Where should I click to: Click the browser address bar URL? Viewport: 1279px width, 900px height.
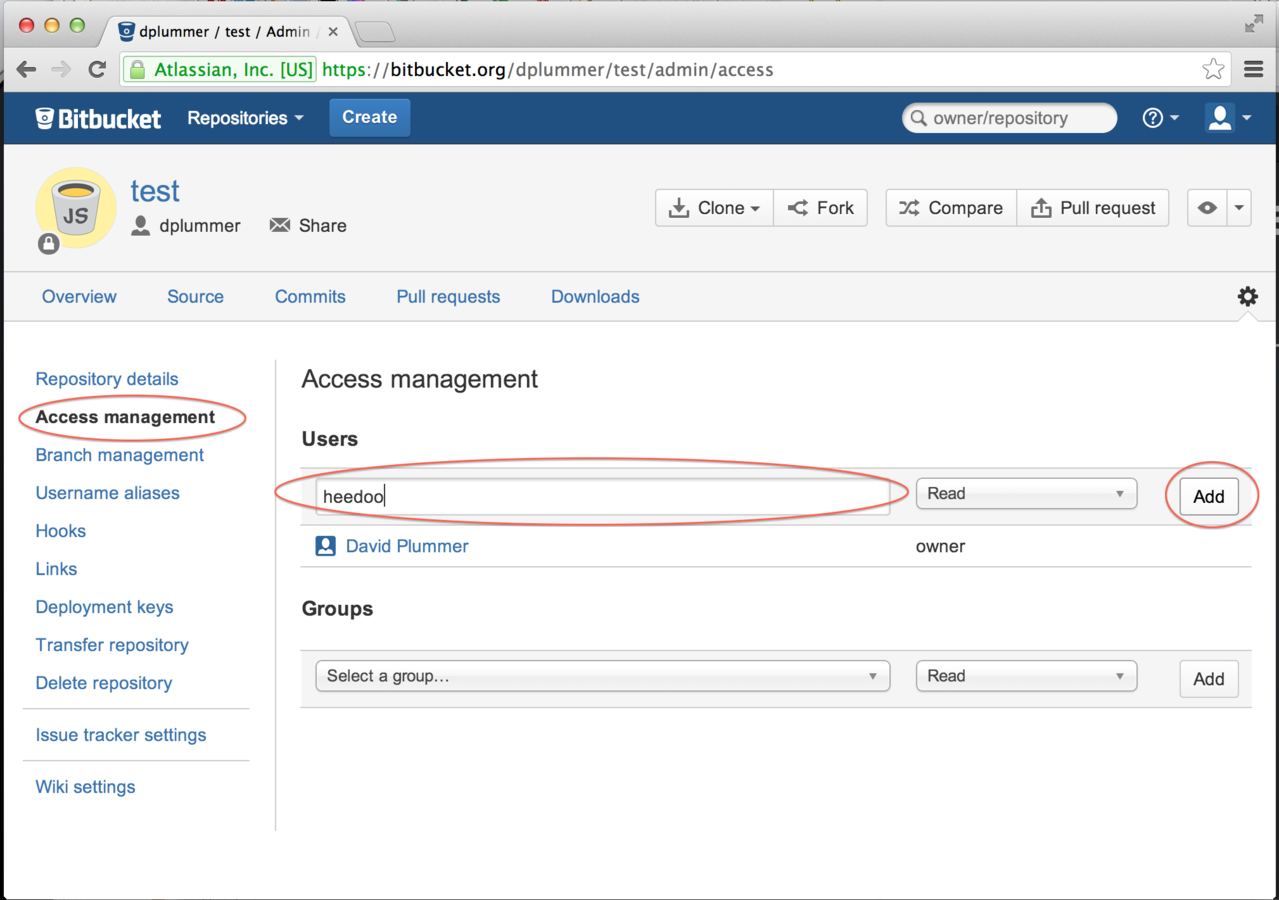[548, 70]
